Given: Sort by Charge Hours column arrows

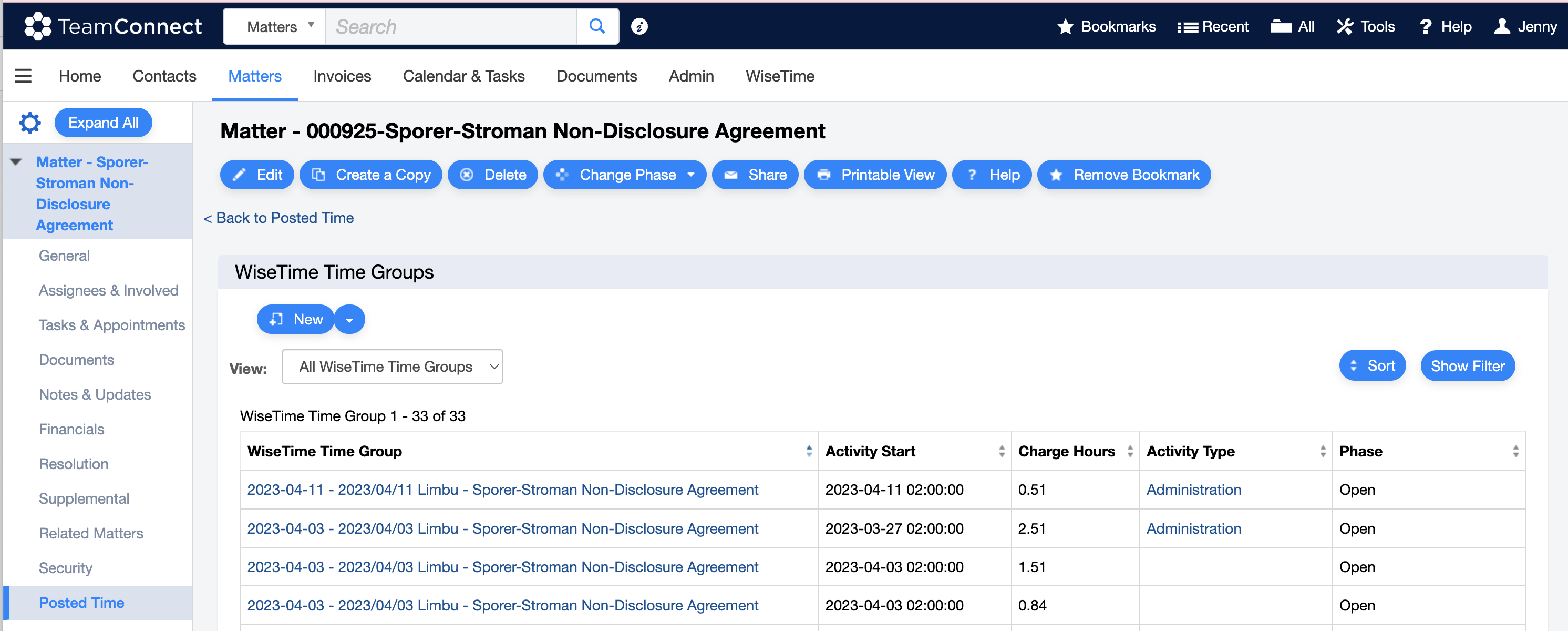Looking at the screenshot, I should 1130,451.
